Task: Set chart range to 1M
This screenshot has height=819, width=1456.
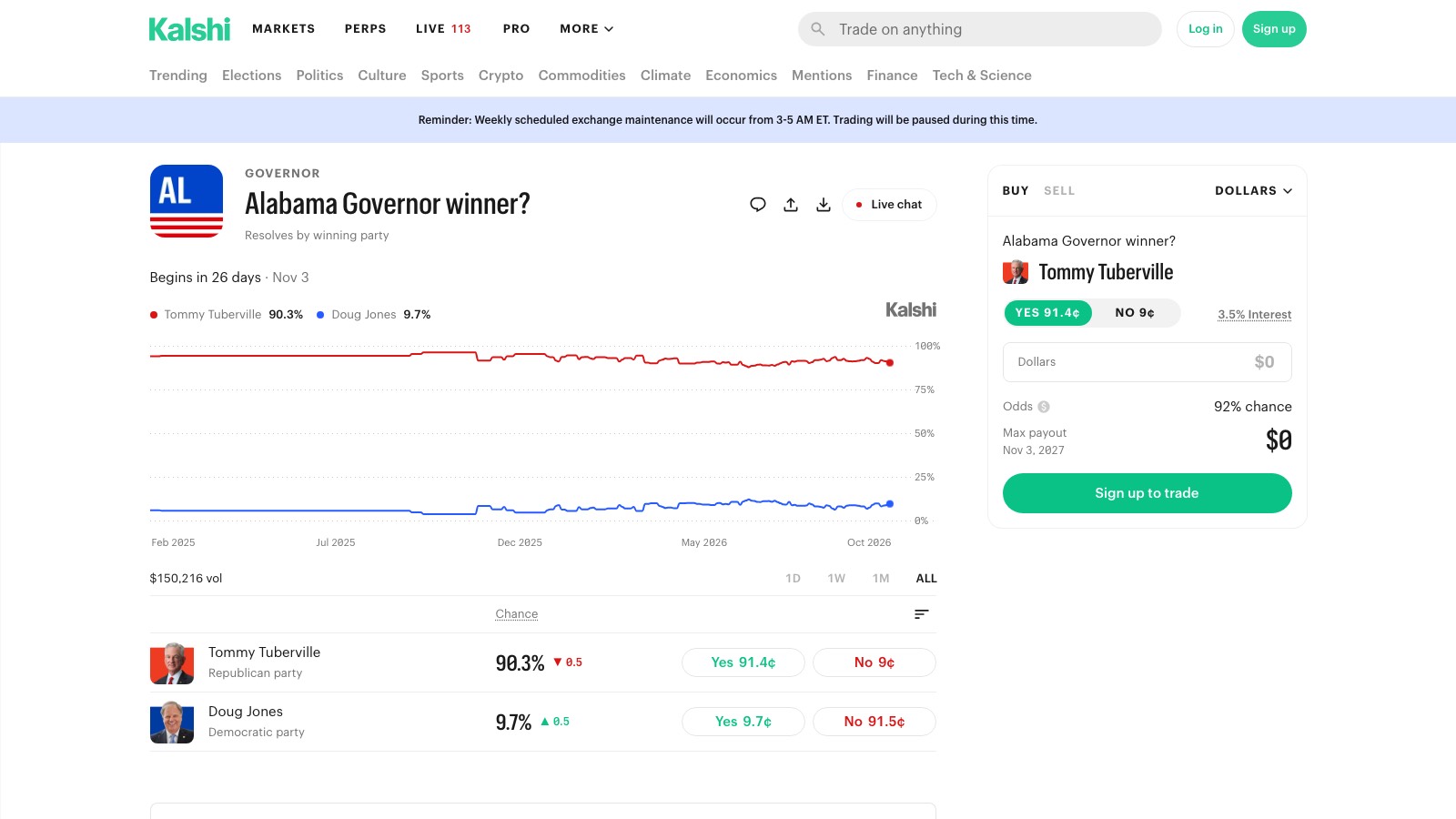Action: point(881,579)
